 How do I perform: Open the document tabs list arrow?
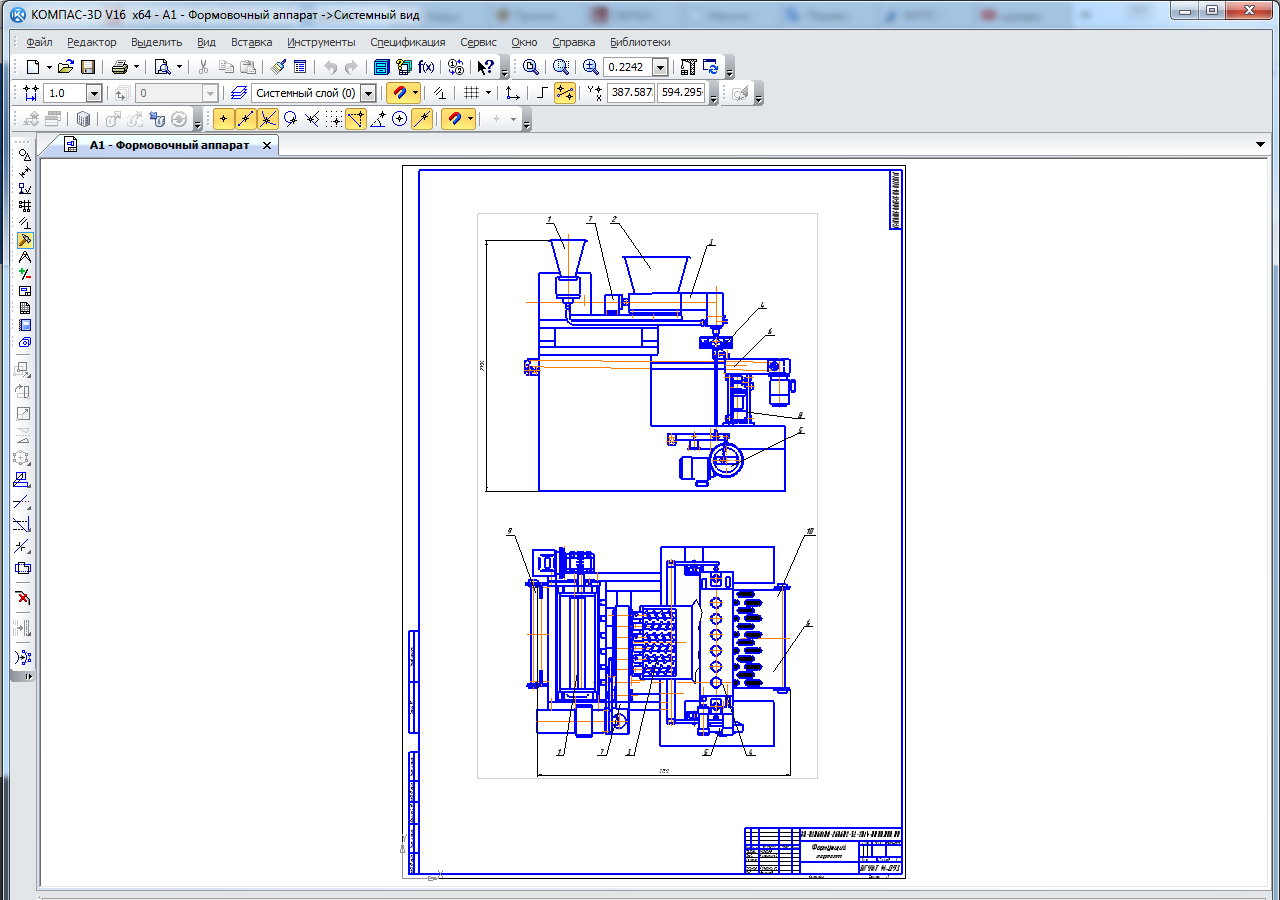(1260, 145)
